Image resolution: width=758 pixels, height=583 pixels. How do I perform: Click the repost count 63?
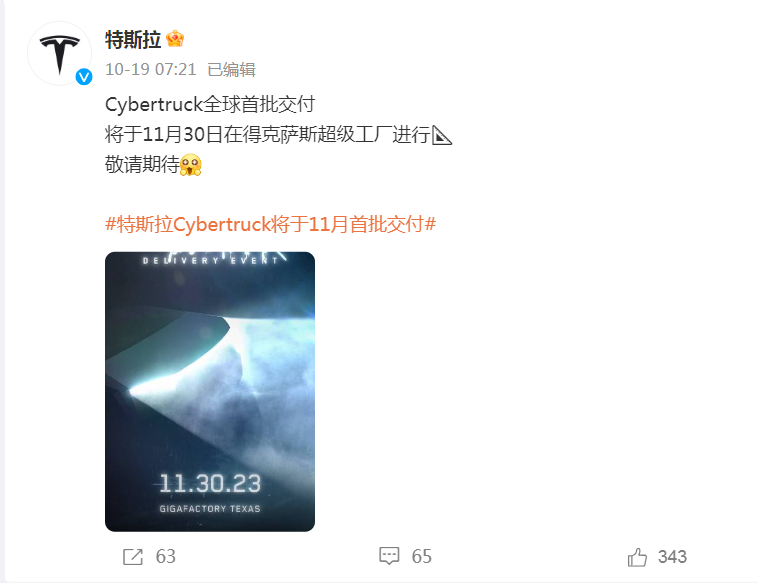click(x=165, y=557)
